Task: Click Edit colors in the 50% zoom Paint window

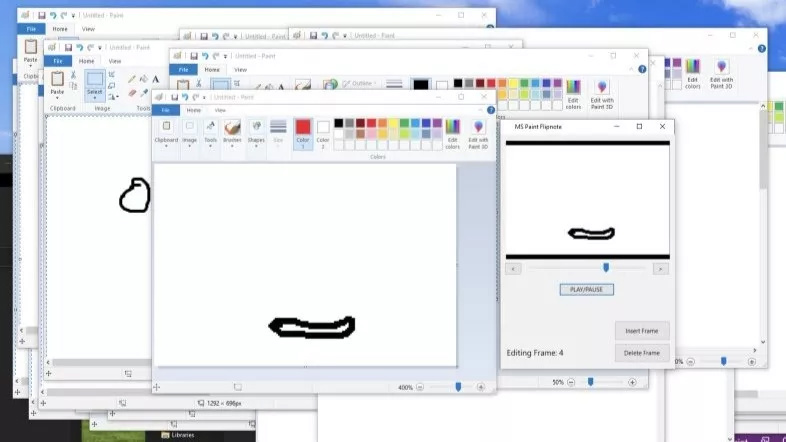Action: (x=573, y=95)
